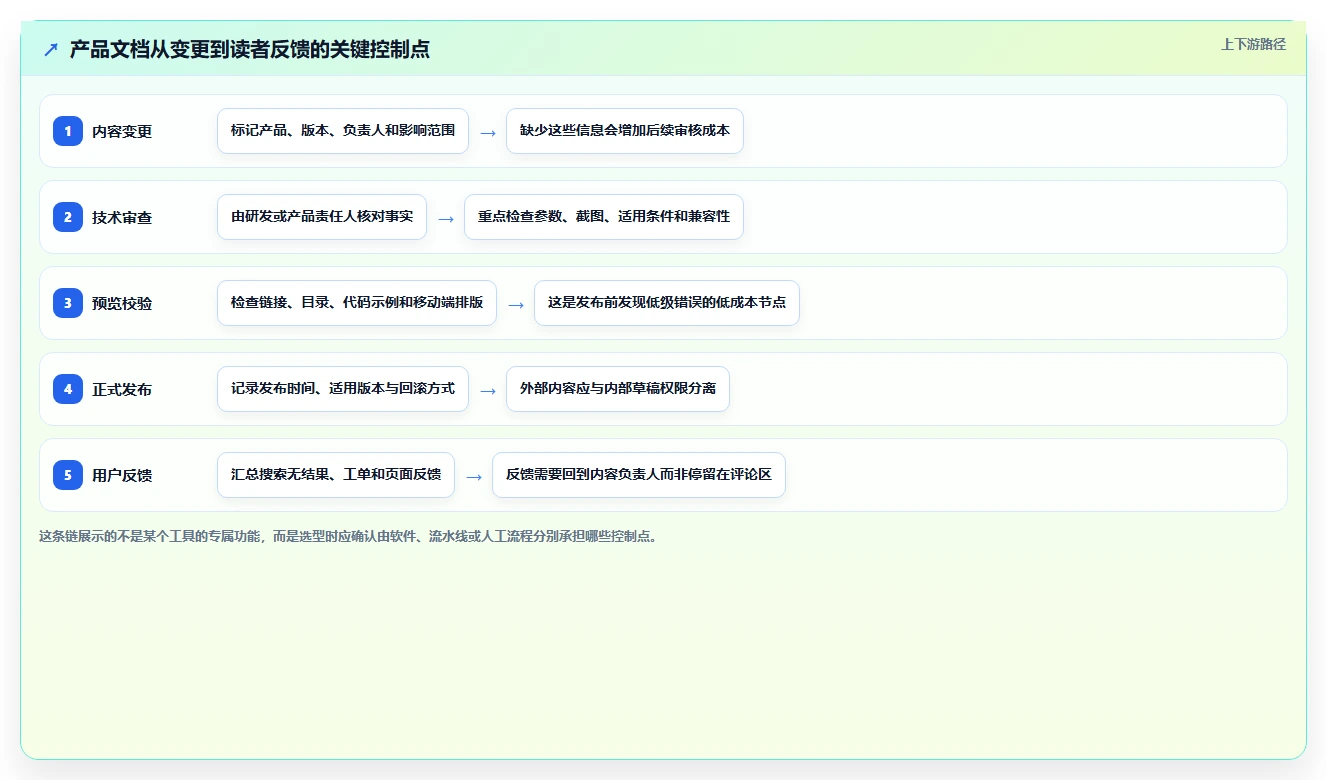Select step badge 1 for 内容变更
This screenshot has width=1327, height=780.
tap(68, 131)
